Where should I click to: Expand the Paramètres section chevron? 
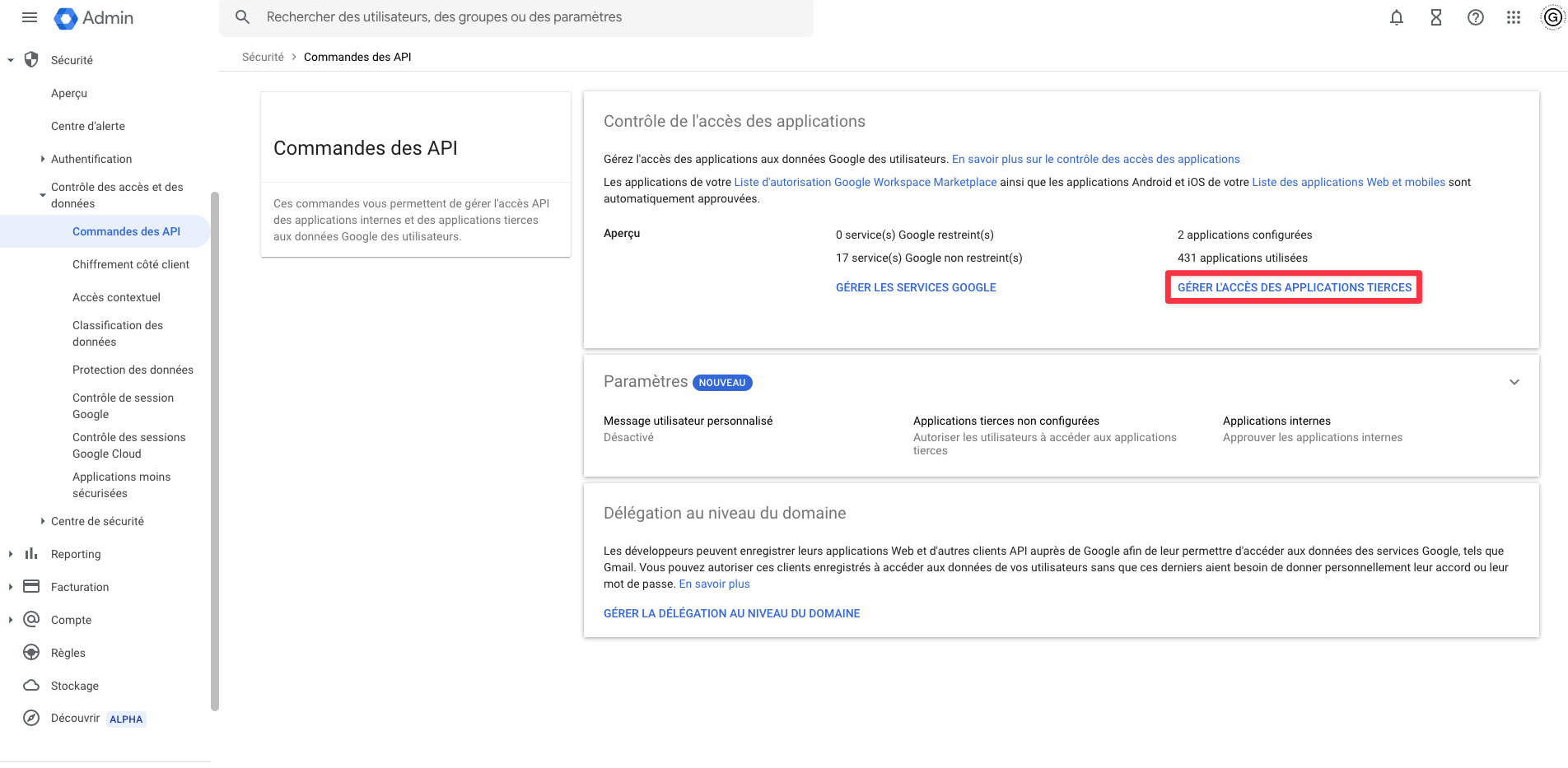point(1514,382)
